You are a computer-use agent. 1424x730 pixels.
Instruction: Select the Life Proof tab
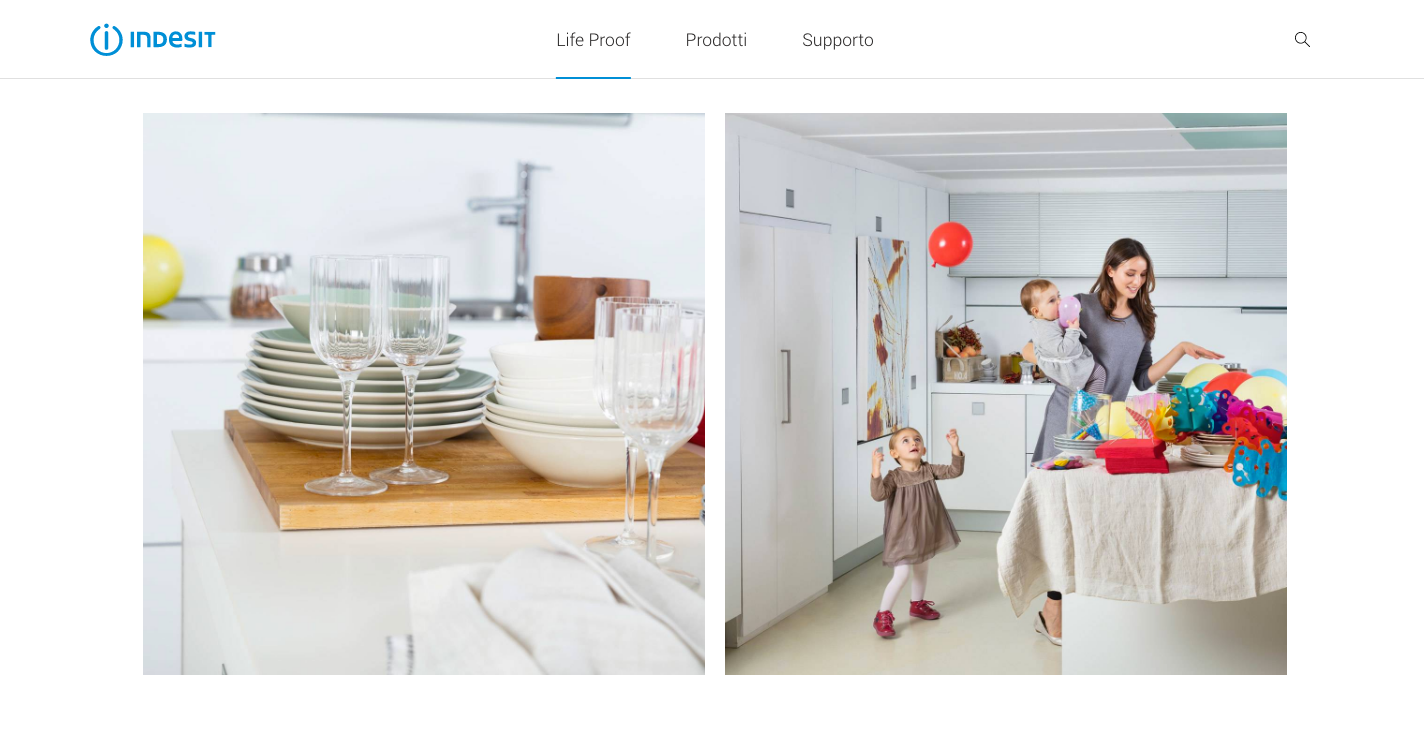point(593,40)
